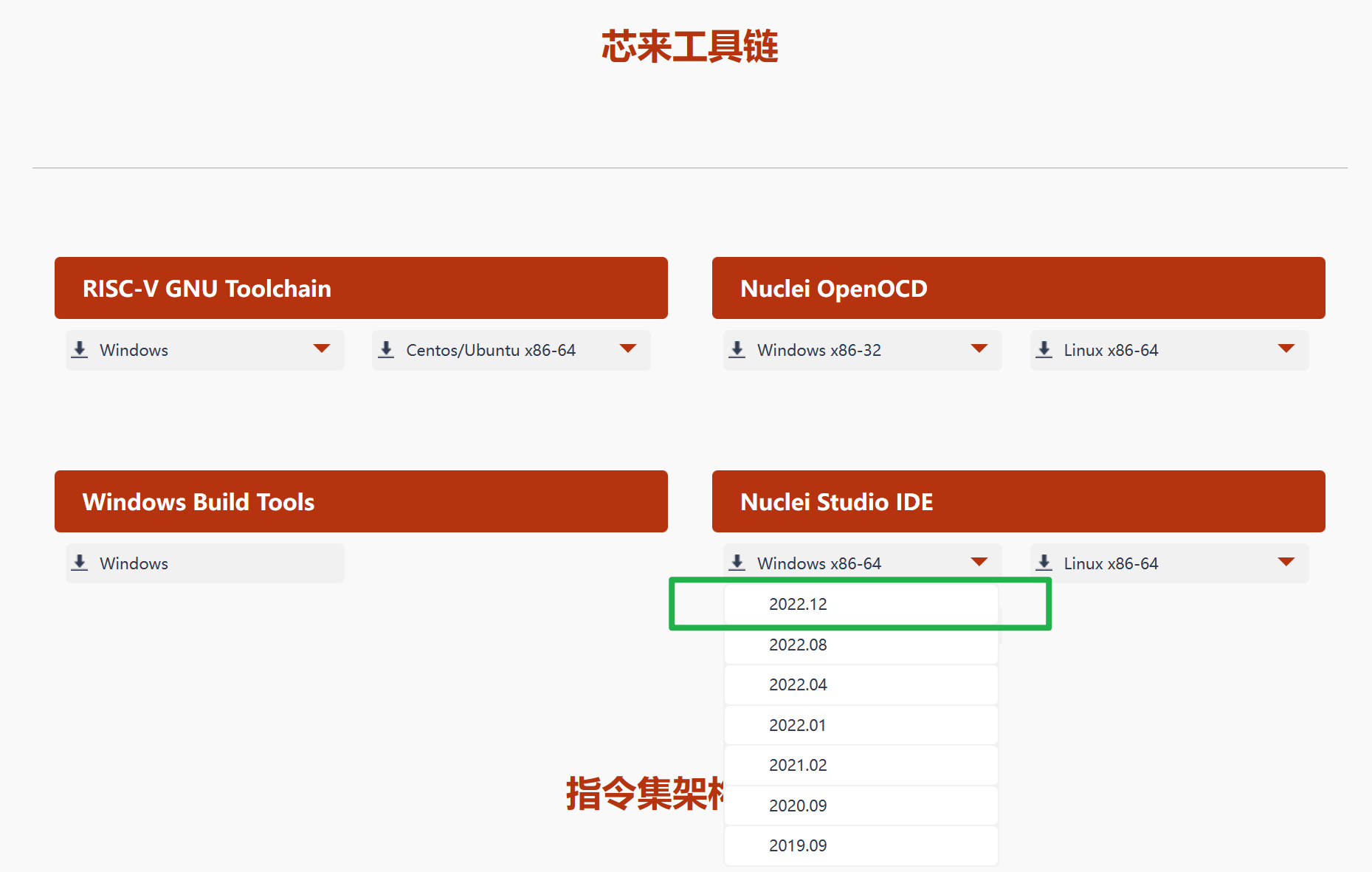Click download icon beside Centos/Ubuntu x86-64

[x=386, y=350]
